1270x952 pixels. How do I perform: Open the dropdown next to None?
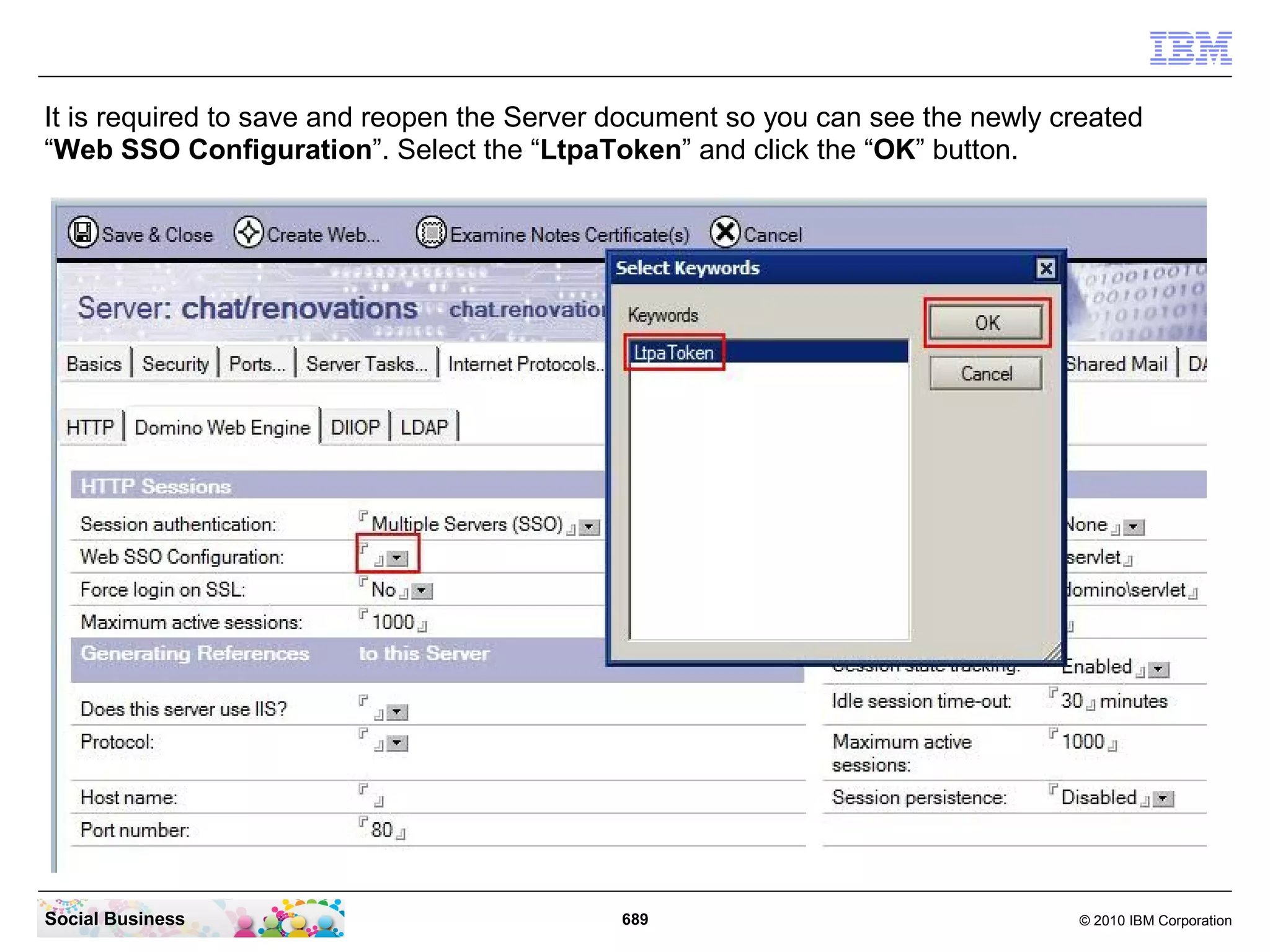1134,527
